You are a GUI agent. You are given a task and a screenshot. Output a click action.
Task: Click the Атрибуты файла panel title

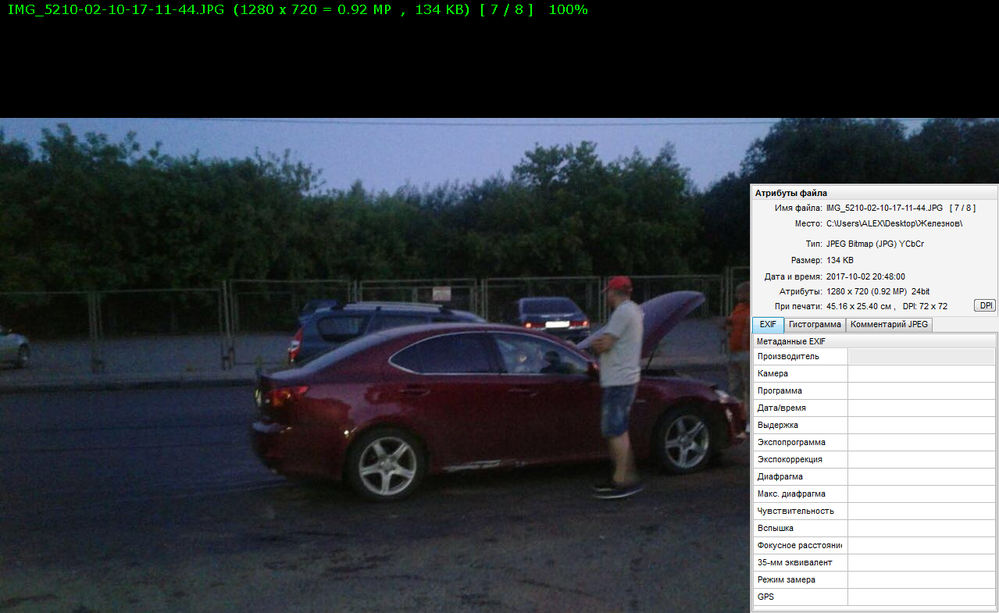coord(790,193)
